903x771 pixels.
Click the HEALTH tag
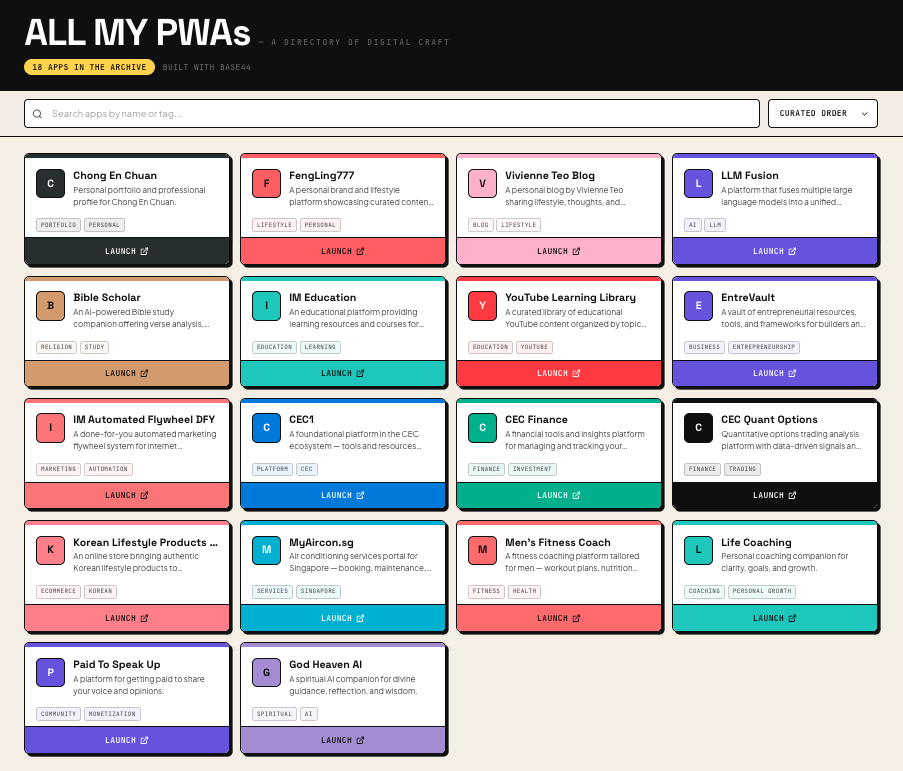pyautogui.click(x=525, y=591)
